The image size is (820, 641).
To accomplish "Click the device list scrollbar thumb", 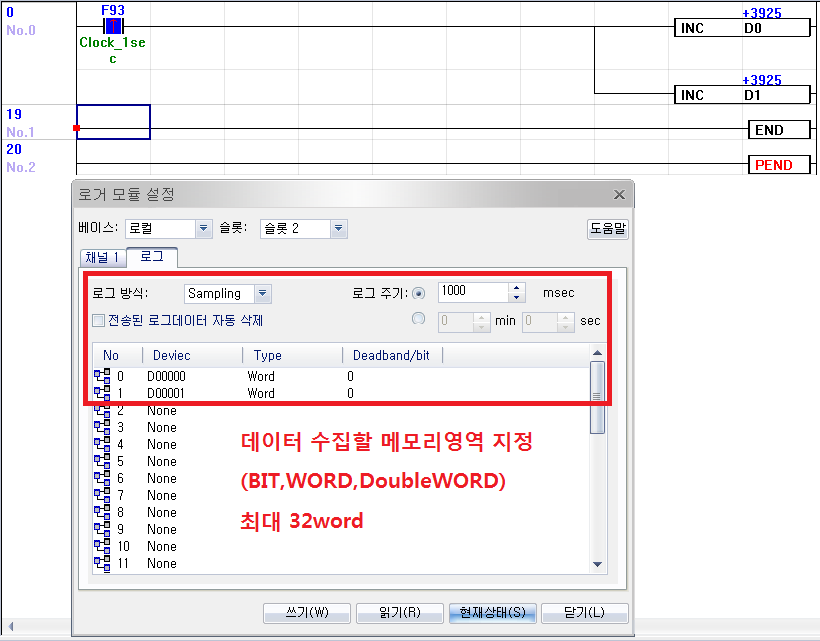I will [597, 397].
